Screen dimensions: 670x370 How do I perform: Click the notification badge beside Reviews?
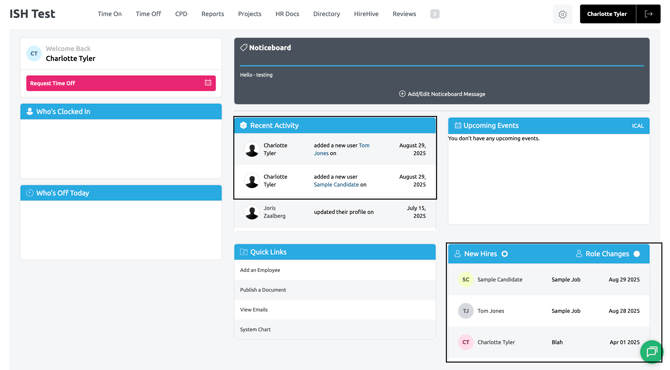(x=435, y=14)
